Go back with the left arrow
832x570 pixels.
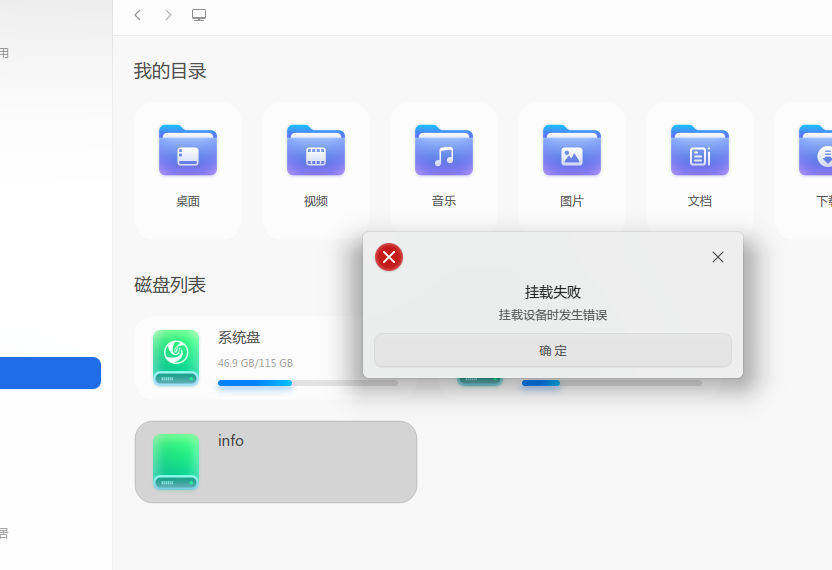(137, 15)
